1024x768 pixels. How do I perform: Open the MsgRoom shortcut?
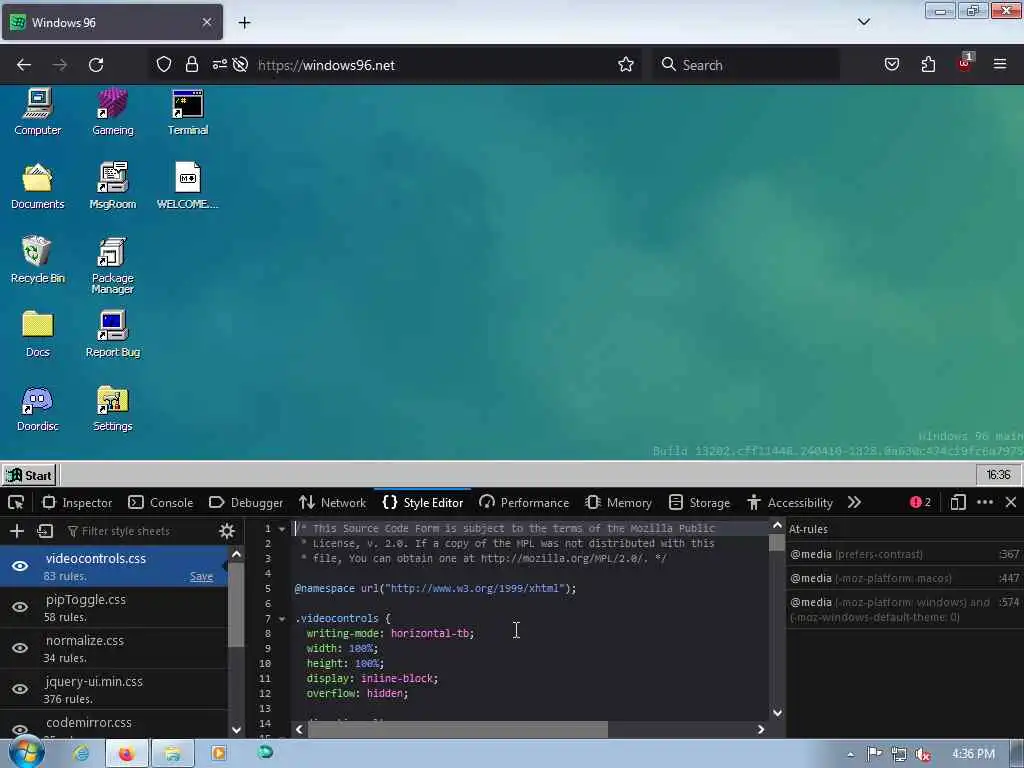pyautogui.click(x=112, y=185)
